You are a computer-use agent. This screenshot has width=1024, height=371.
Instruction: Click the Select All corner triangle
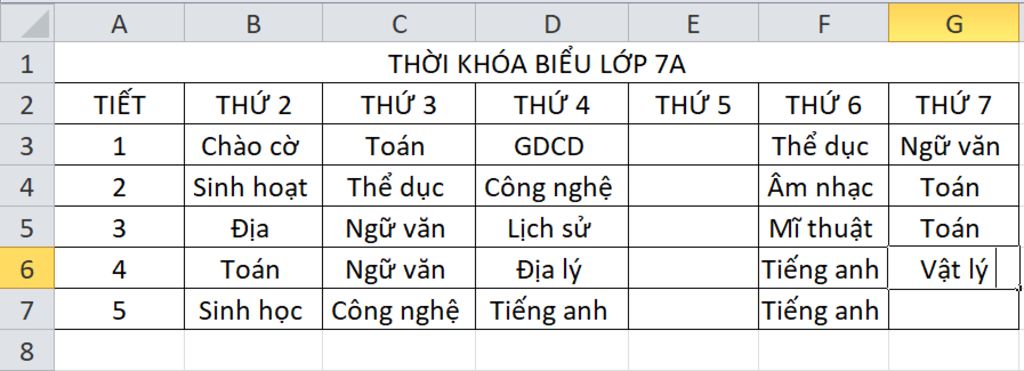(27, 24)
